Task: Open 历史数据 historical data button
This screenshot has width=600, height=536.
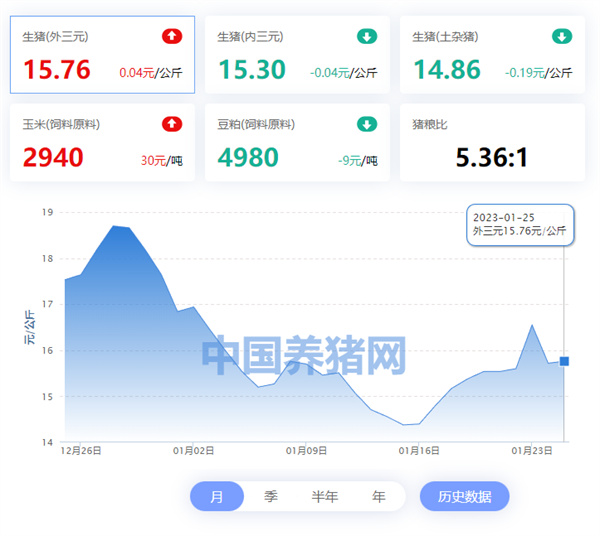Action: pos(464,496)
